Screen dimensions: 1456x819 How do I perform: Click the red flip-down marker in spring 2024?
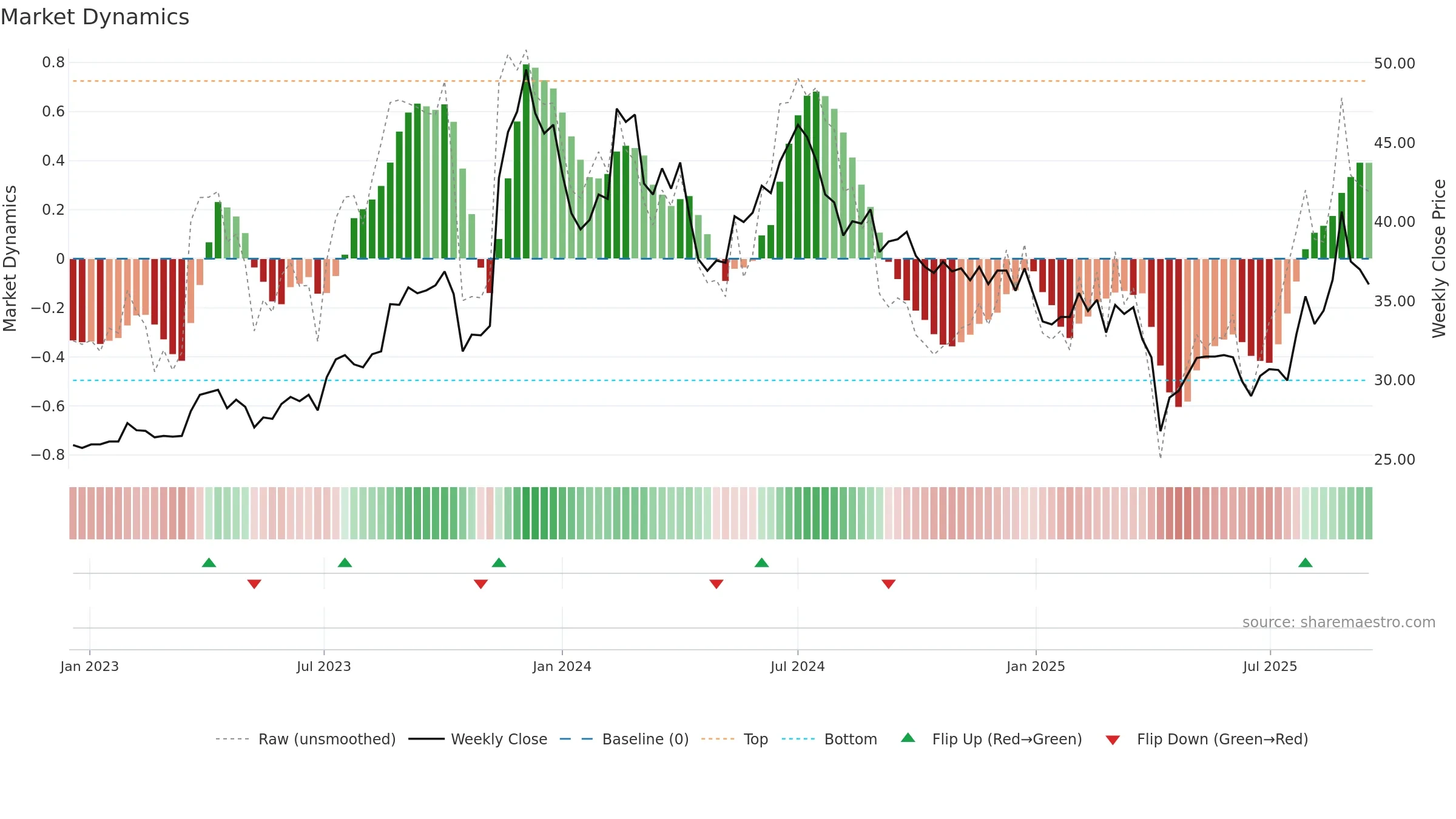[716, 584]
